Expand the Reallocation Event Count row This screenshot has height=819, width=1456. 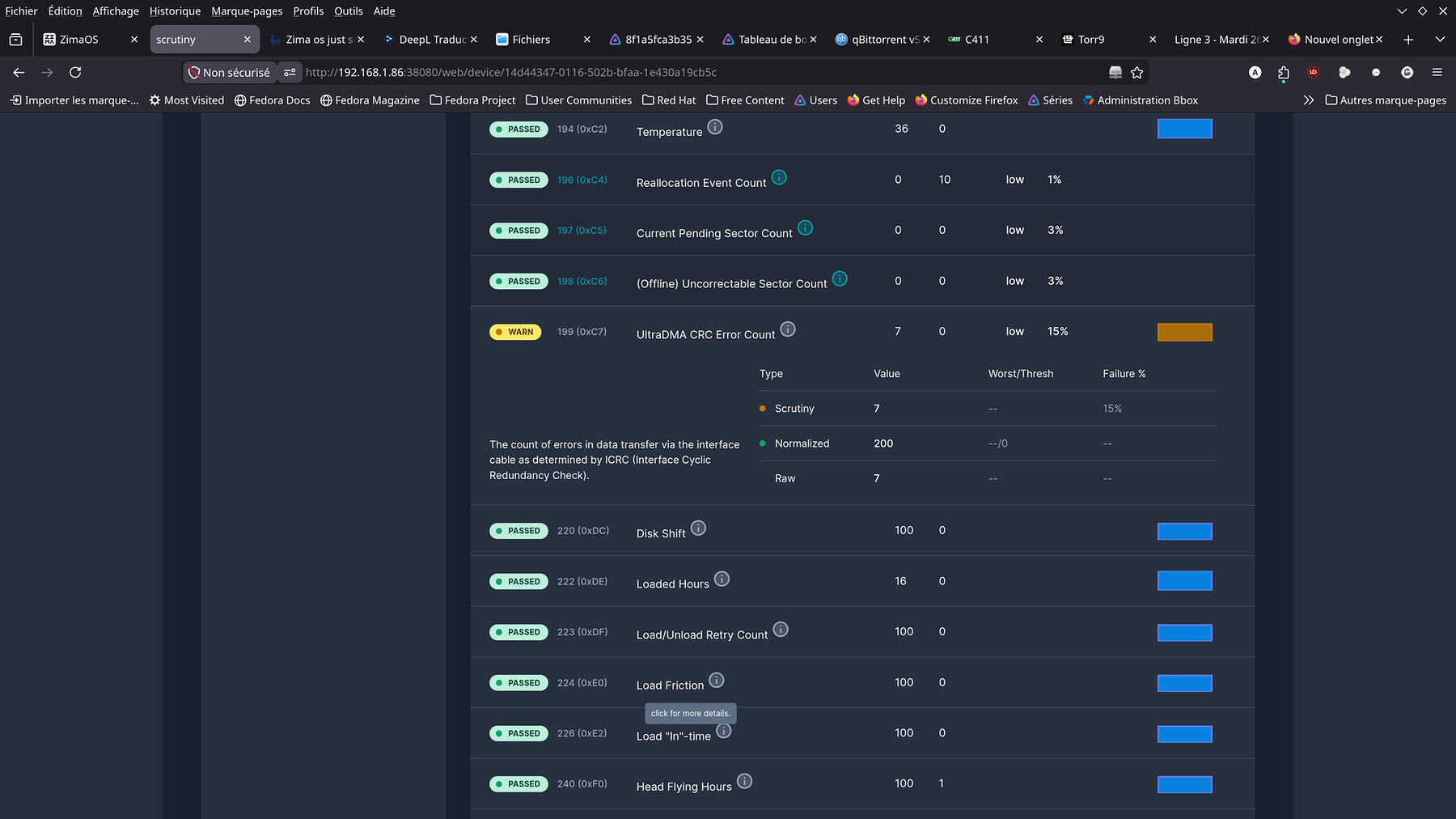coord(862,180)
